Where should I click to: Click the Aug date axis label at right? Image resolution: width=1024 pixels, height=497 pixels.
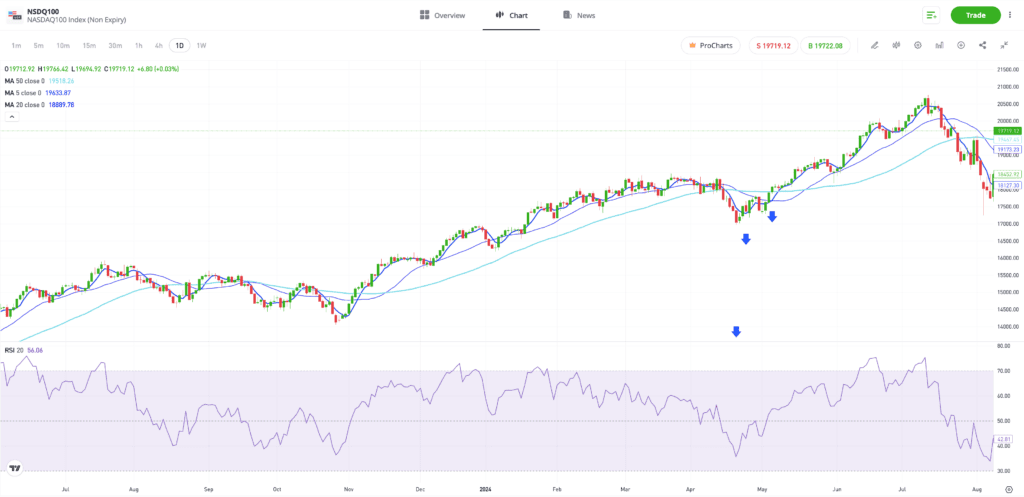[x=976, y=489]
